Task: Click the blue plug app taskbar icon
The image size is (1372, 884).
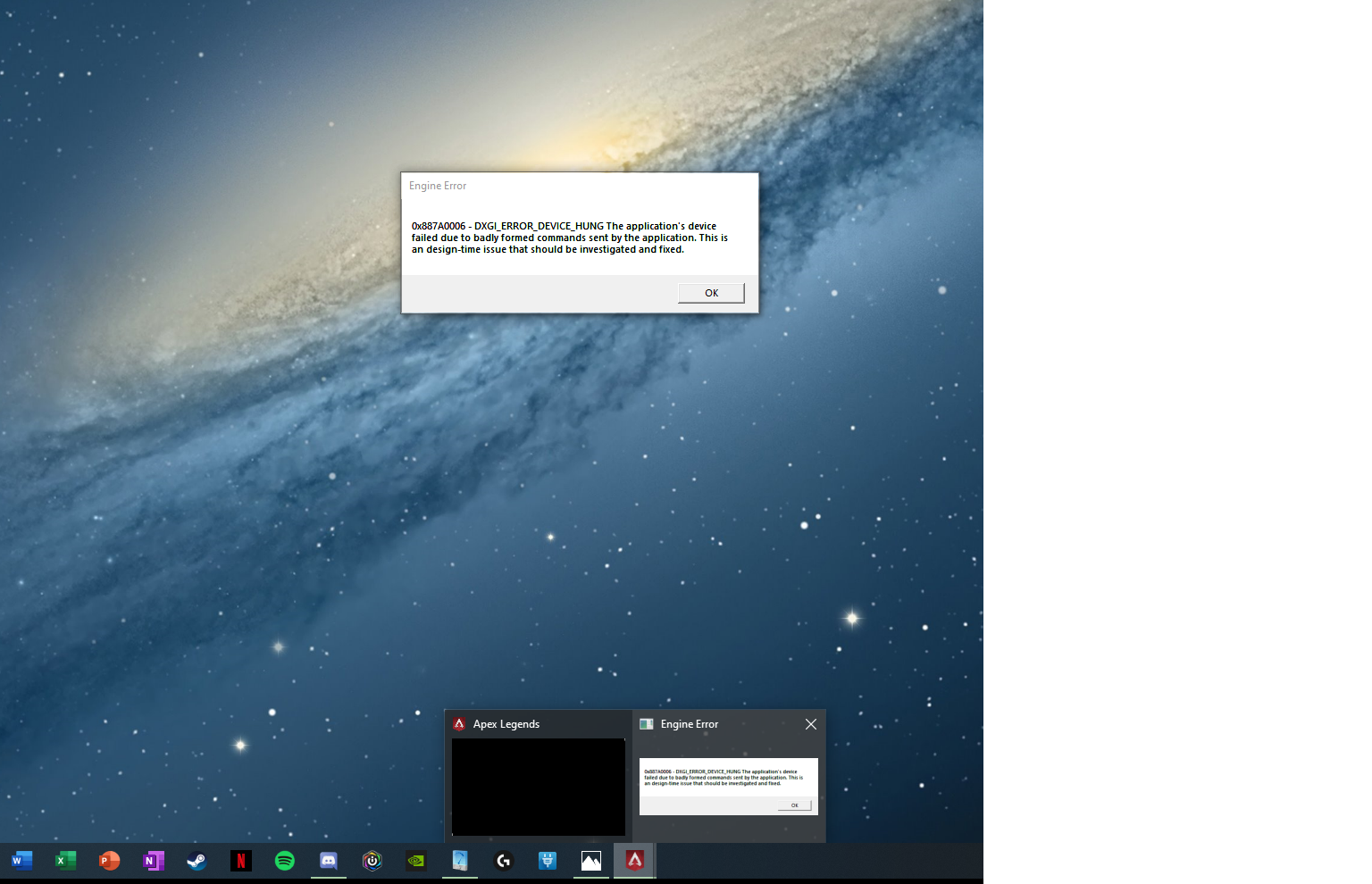Action: [x=548, y=861]
